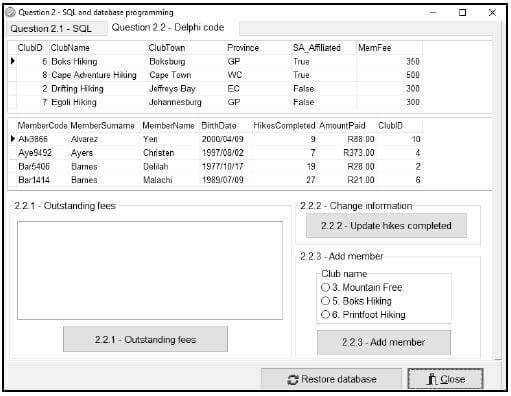Click the MemFee column header
511x396 pixels.
(389, 48)
